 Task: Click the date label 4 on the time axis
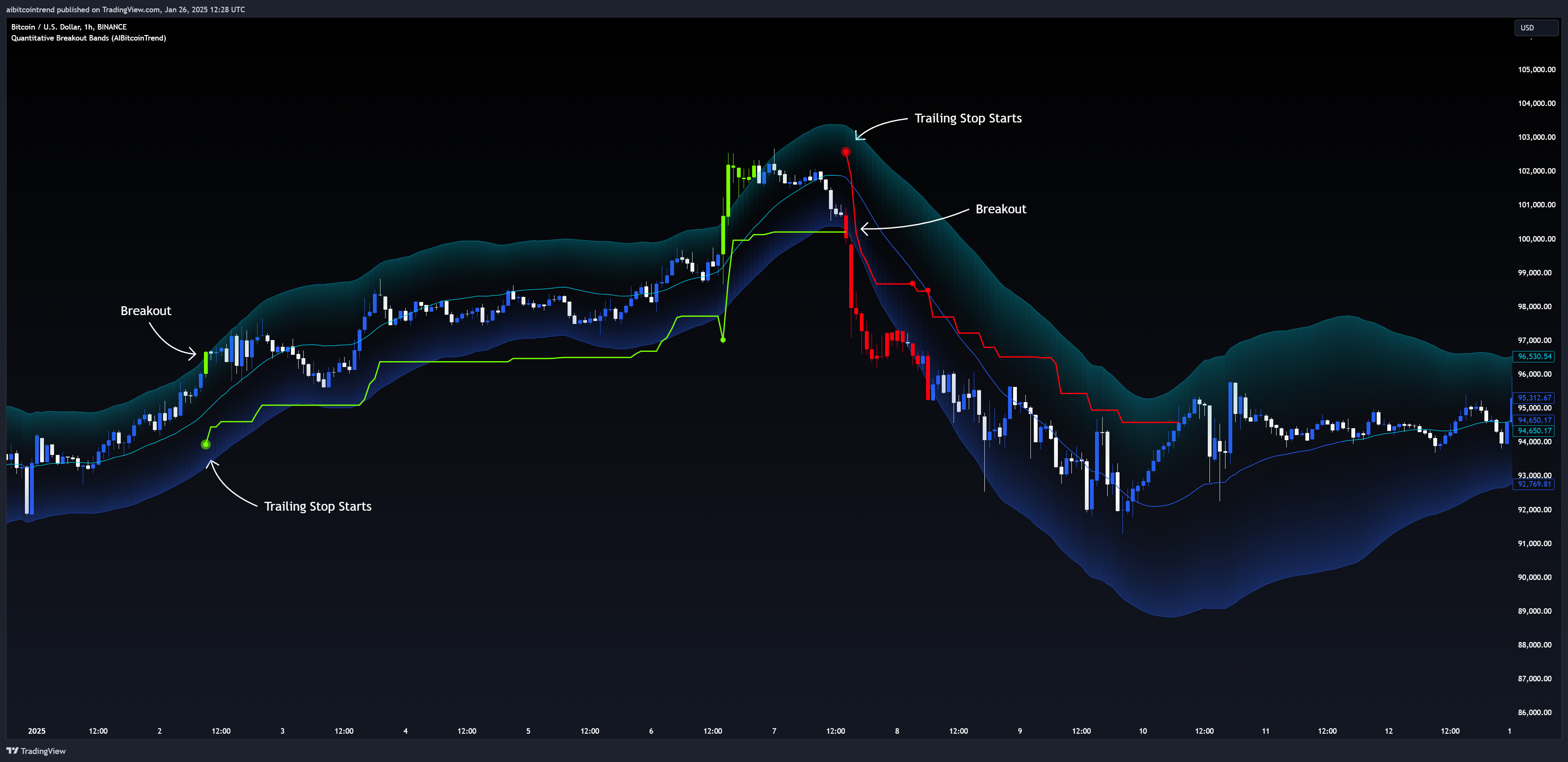(x=405, y=731)
